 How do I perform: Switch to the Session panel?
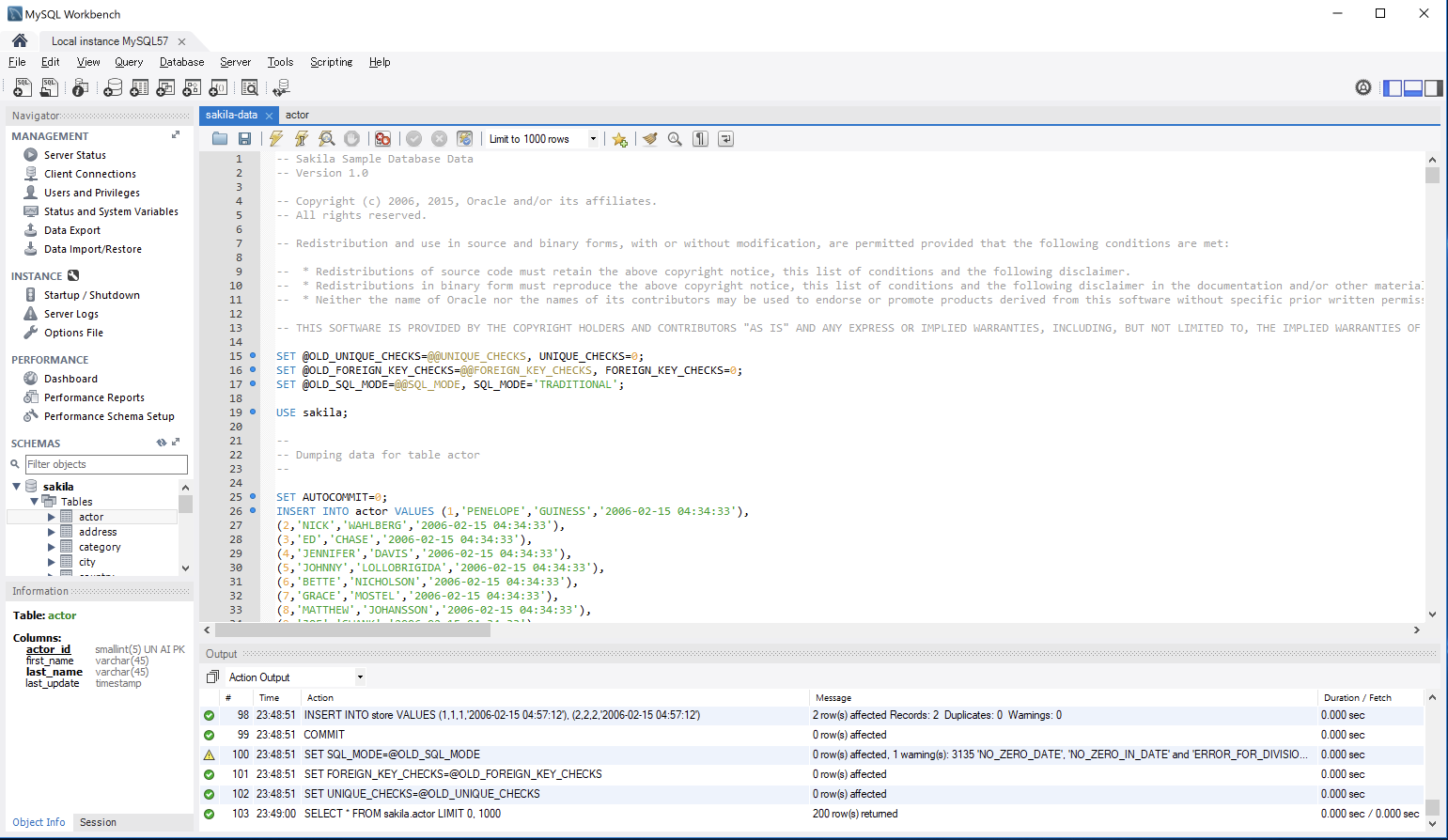(x=98, y=822)
